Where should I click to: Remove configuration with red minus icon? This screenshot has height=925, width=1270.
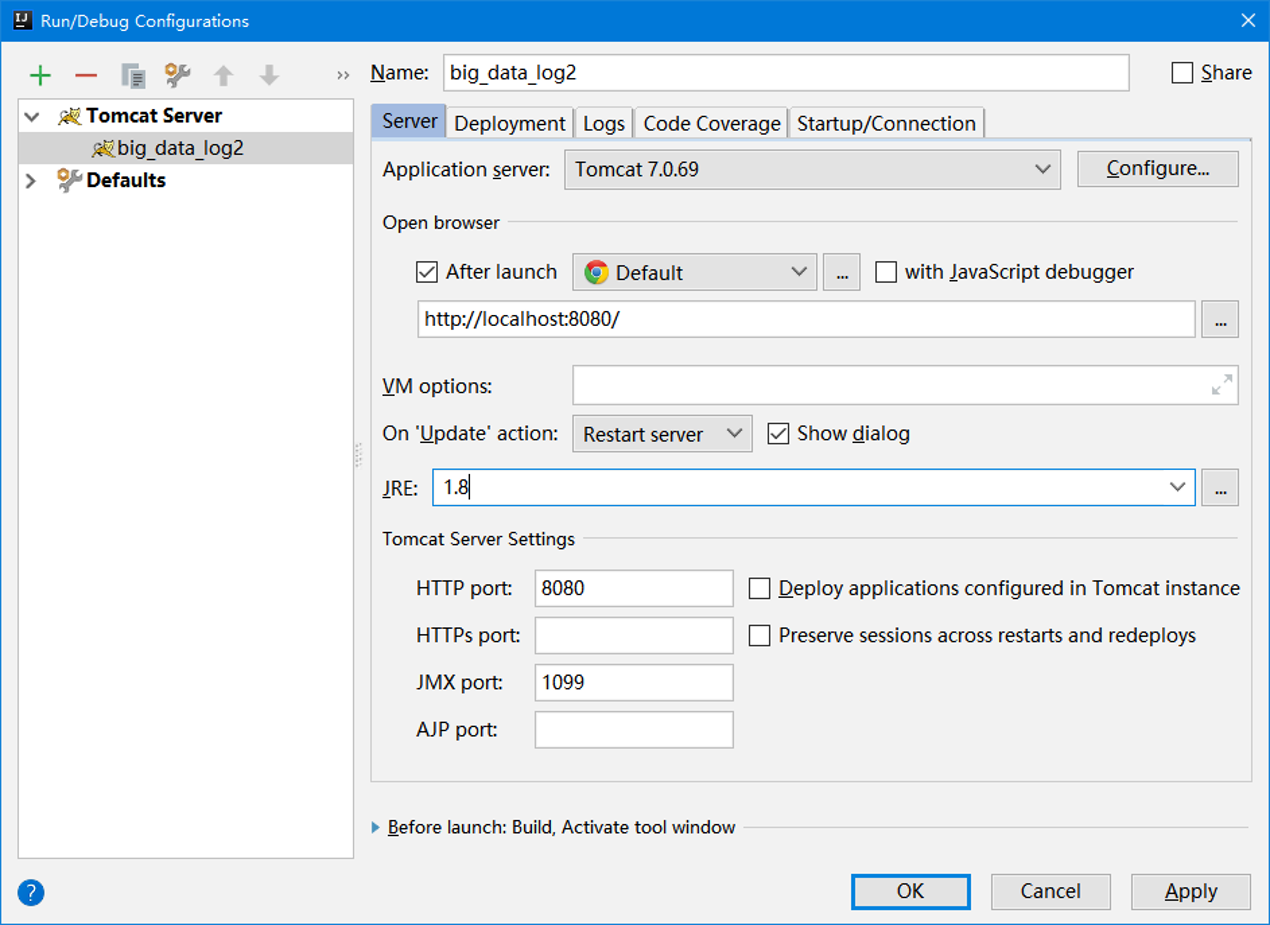click(x=86, y=75)
